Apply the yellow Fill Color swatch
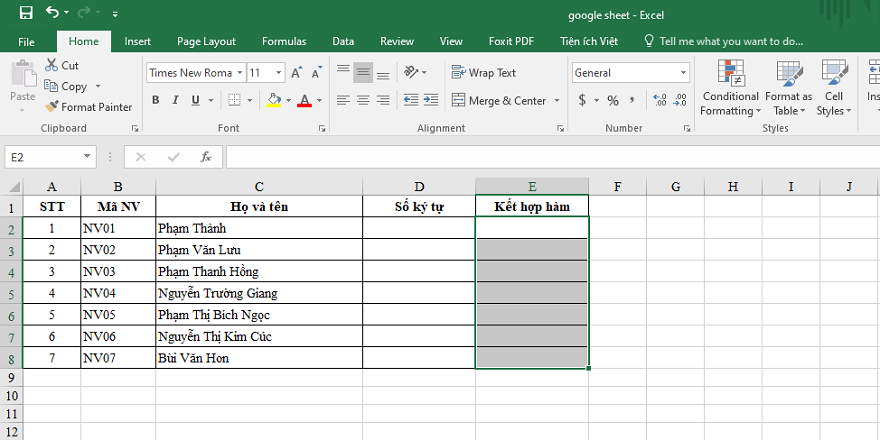Screen dimensions: 880x440 pyautogui.click(x=274, y=100)
